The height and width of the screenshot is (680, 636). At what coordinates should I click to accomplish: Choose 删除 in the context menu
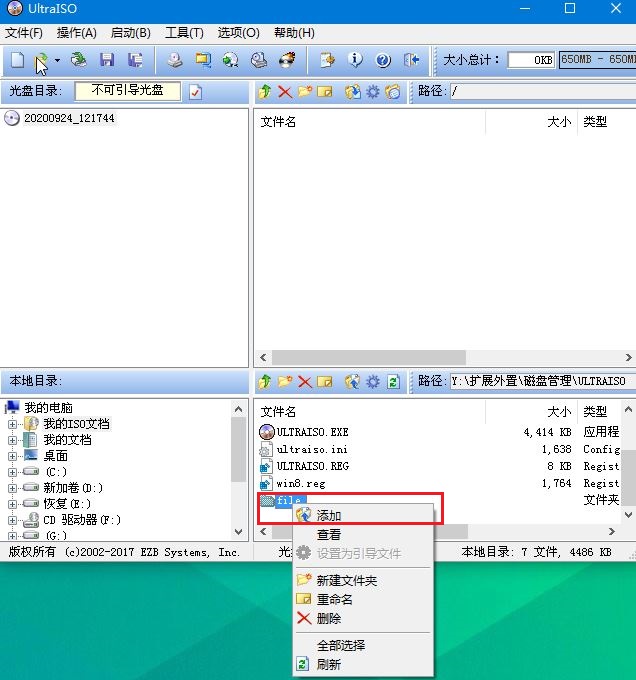(363, 619)
